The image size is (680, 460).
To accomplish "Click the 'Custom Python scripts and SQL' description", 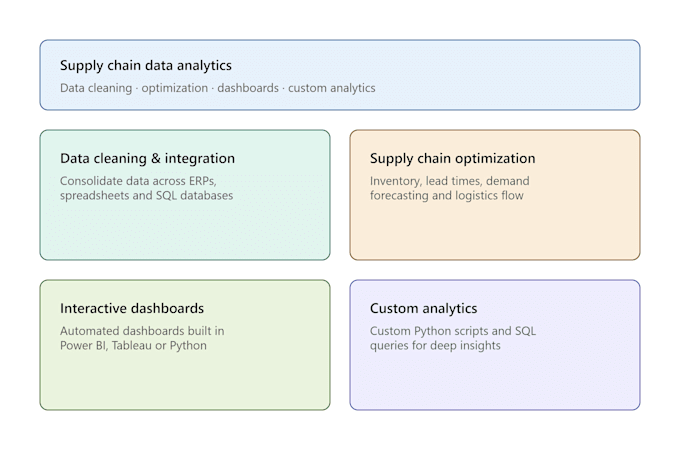I will pyautogui.click(x=453, y=331).
